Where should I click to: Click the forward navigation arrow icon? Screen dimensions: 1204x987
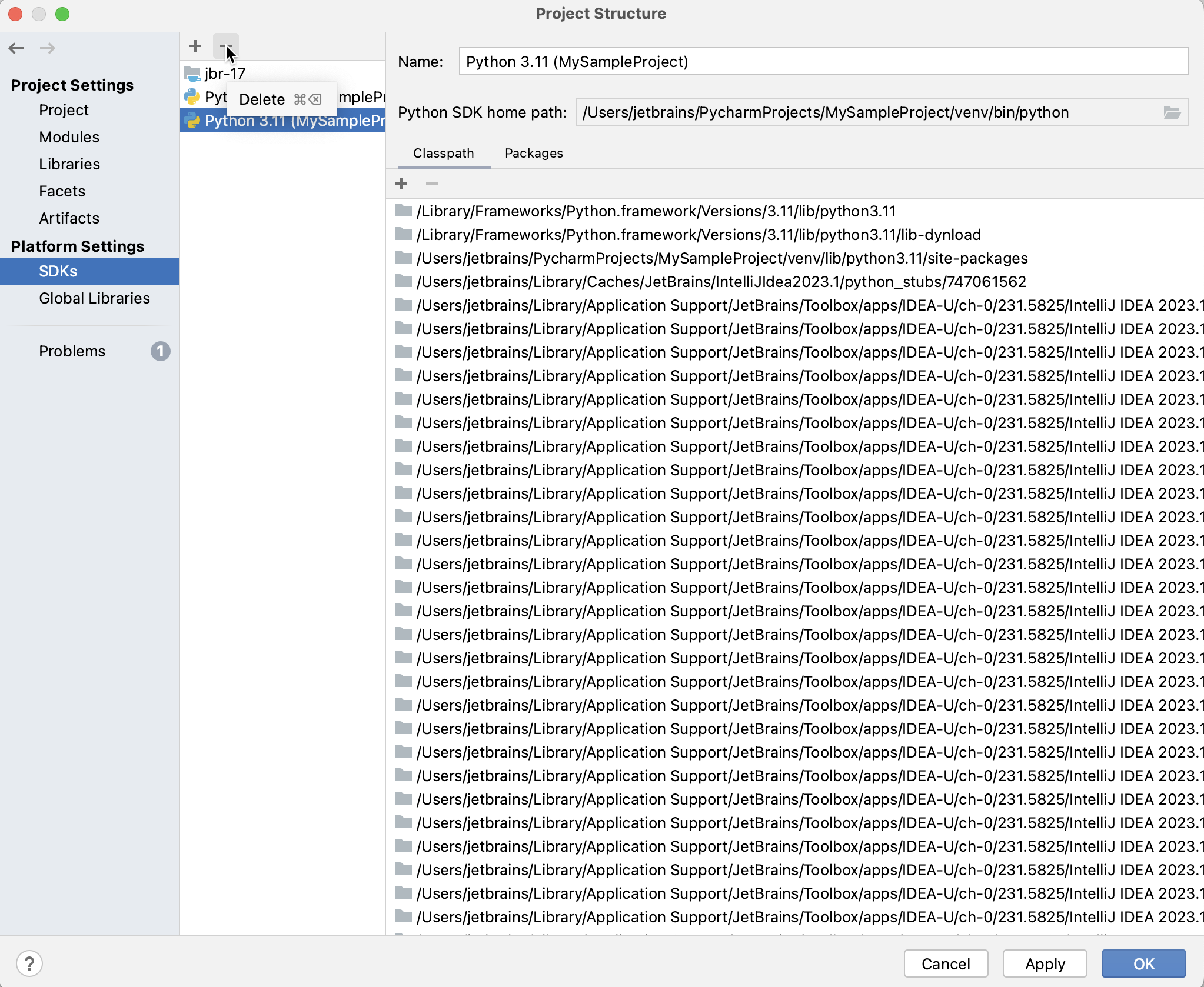pyautogui.click(x=48, y=47)
